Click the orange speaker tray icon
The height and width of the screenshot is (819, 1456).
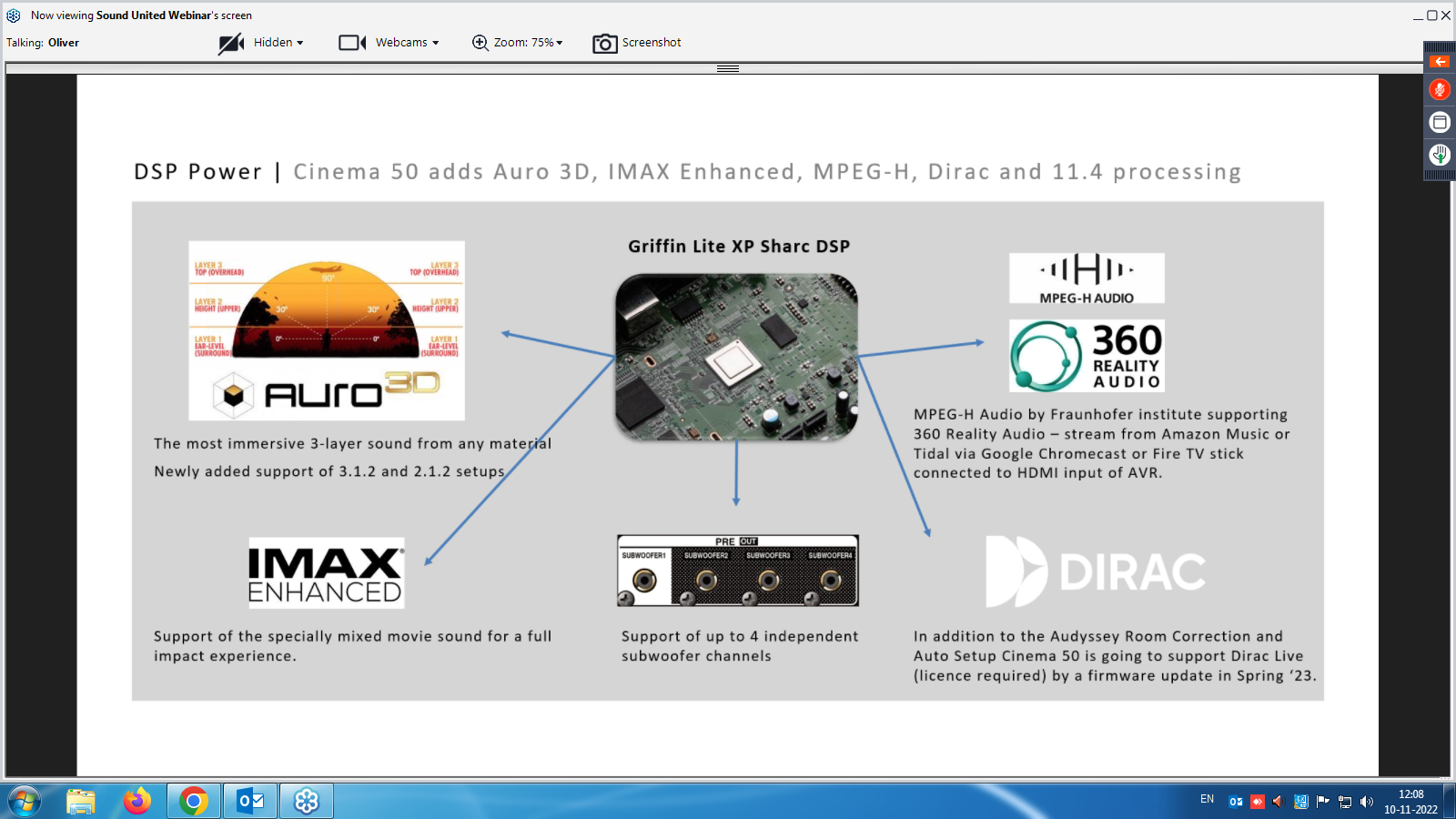pyautogui.click(x=1278, y=802)
